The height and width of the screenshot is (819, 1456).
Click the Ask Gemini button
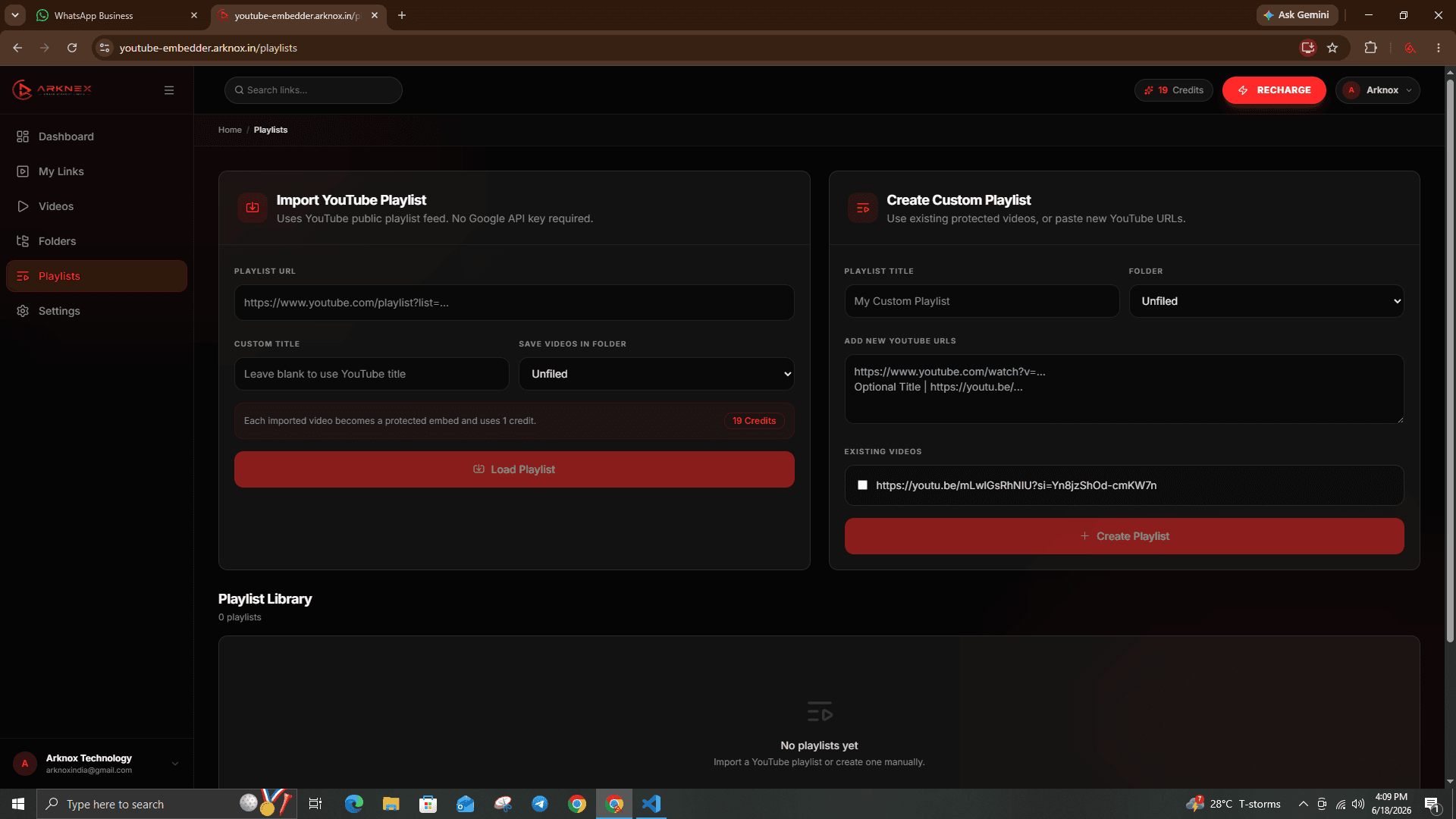1297,15
